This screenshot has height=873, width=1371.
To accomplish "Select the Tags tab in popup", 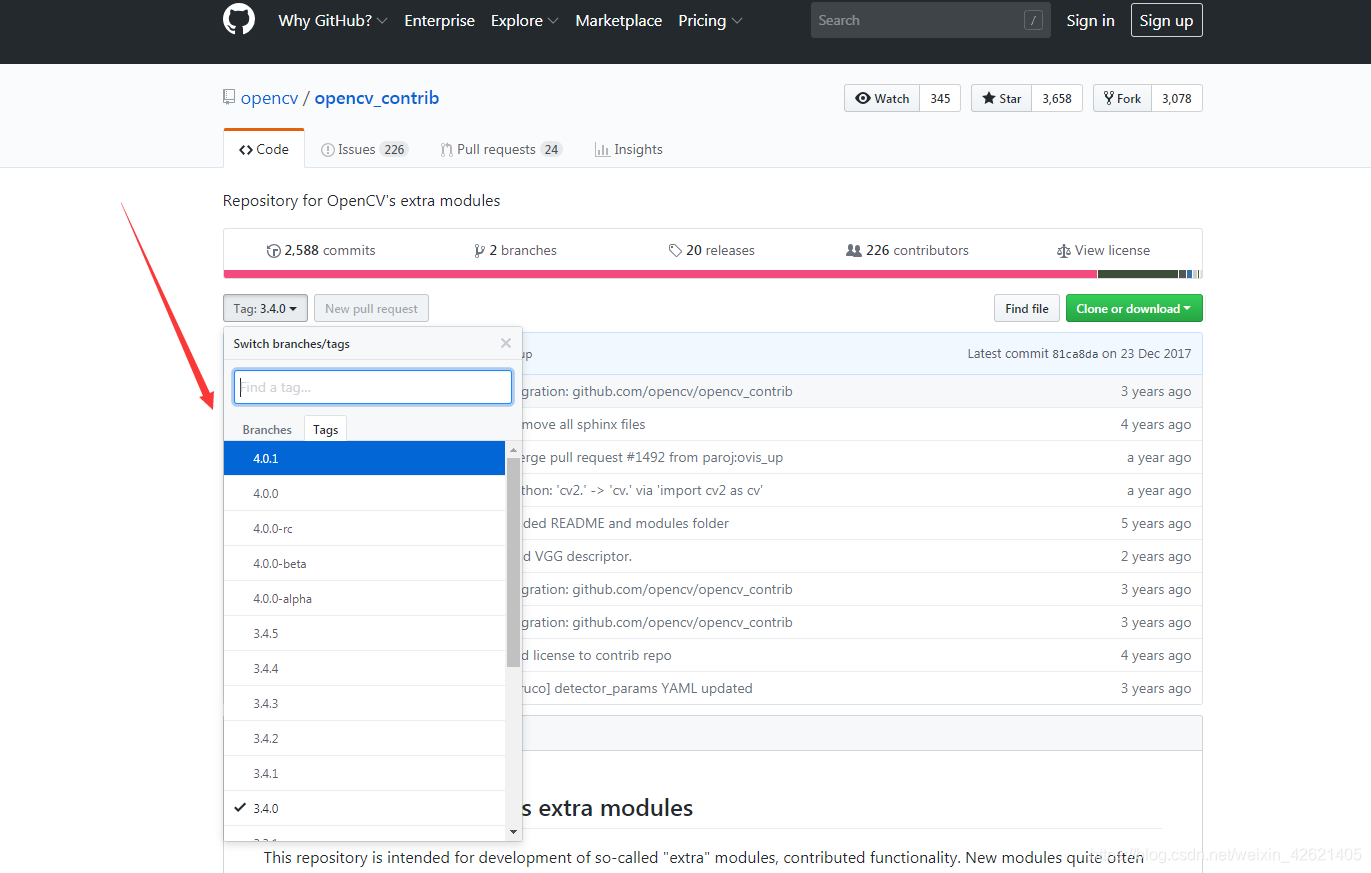I will click(x=326, y=429).
